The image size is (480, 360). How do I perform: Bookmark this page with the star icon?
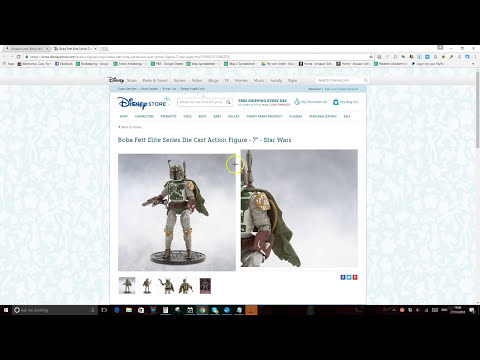[x=371, y=57]
